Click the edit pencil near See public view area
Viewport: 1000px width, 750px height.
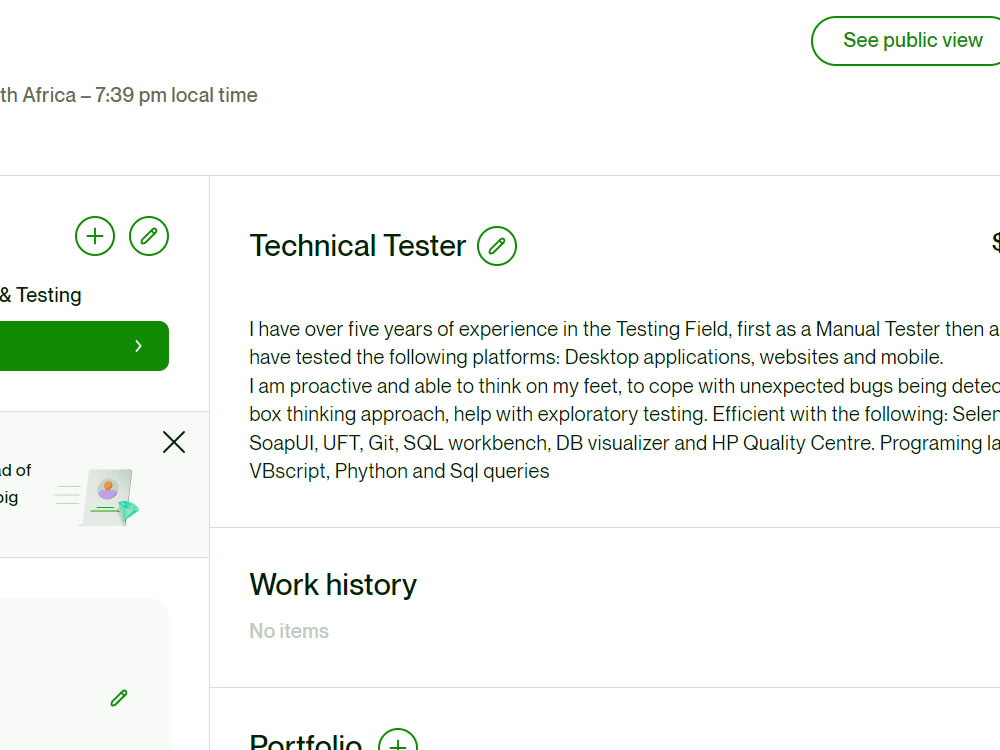148,236
